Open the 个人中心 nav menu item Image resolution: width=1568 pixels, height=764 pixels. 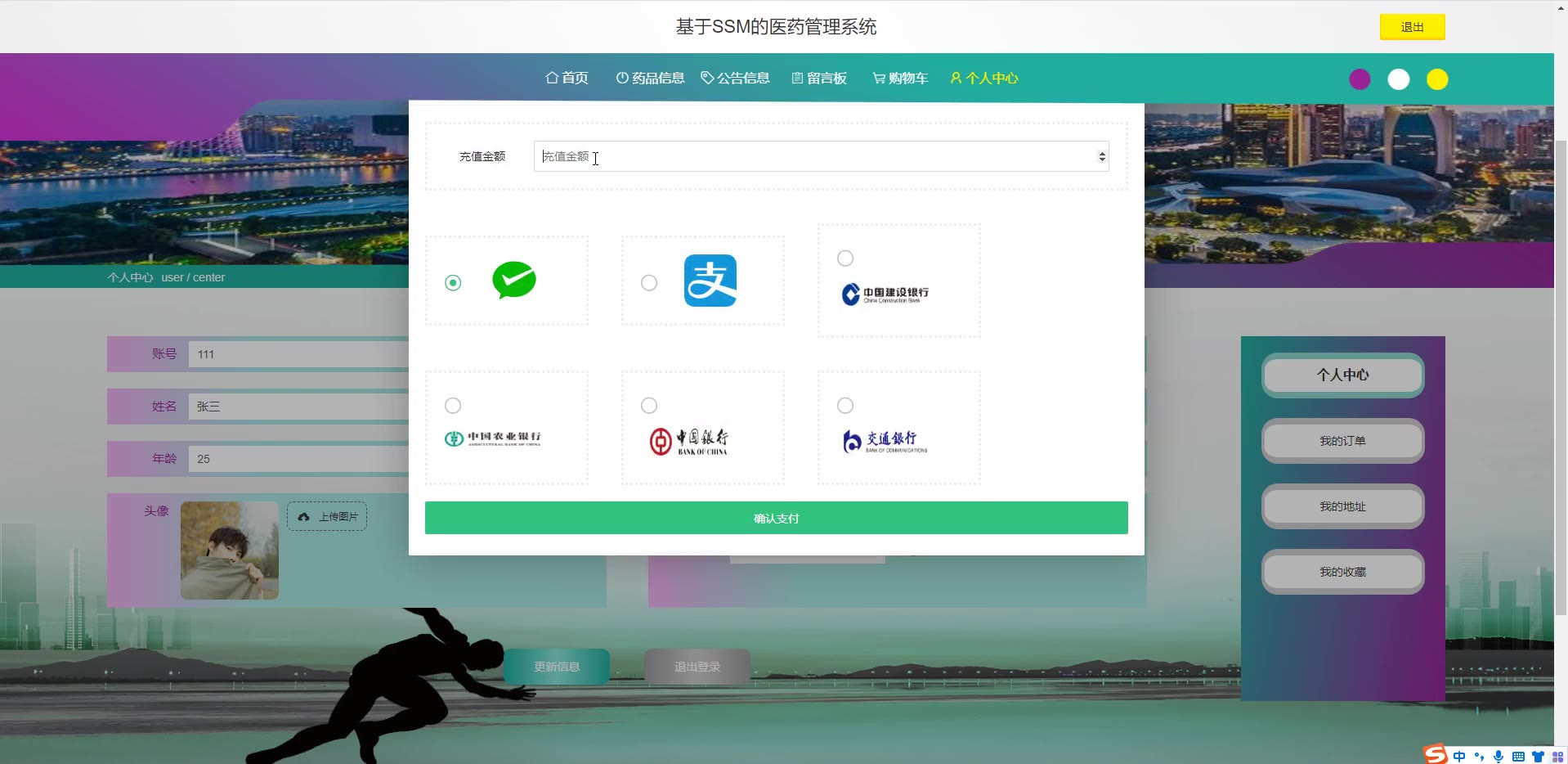(984, 78)
